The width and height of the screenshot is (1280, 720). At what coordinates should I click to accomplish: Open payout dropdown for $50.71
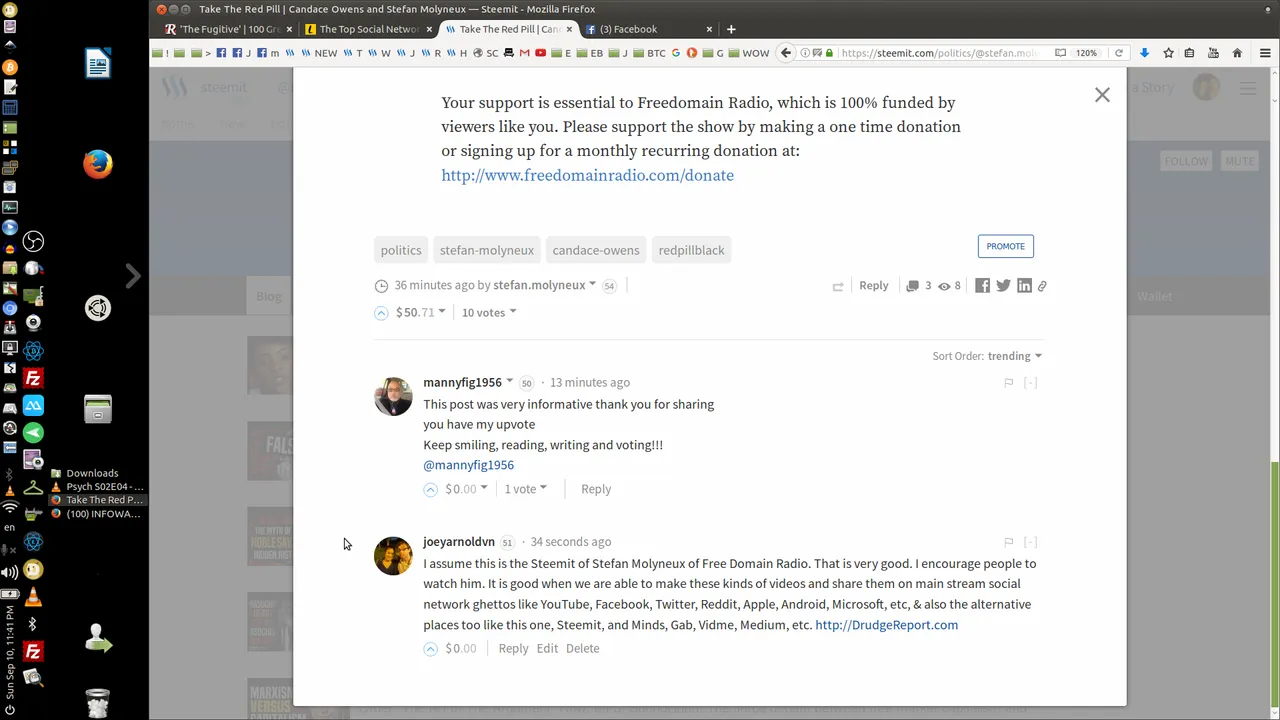pos(421,312)
